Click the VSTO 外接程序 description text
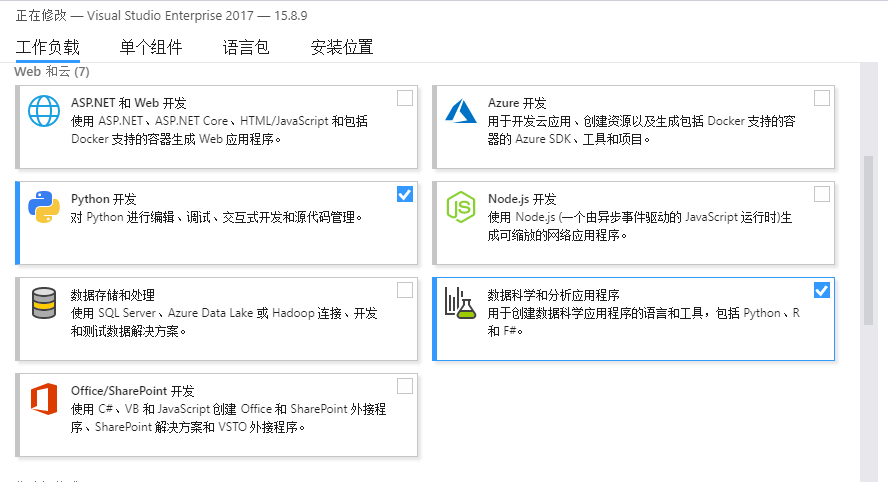888x482 pixels. [228, 417]
